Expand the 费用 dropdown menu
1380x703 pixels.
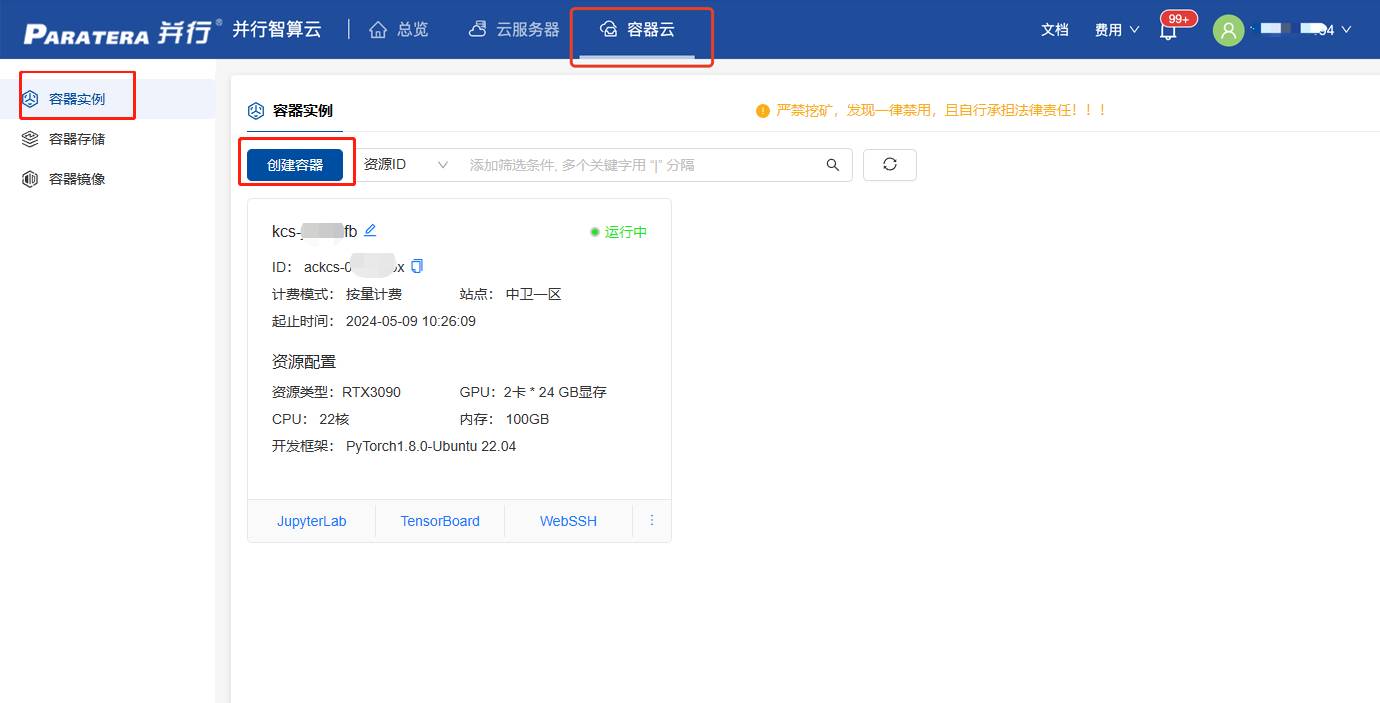point(1117,30)
